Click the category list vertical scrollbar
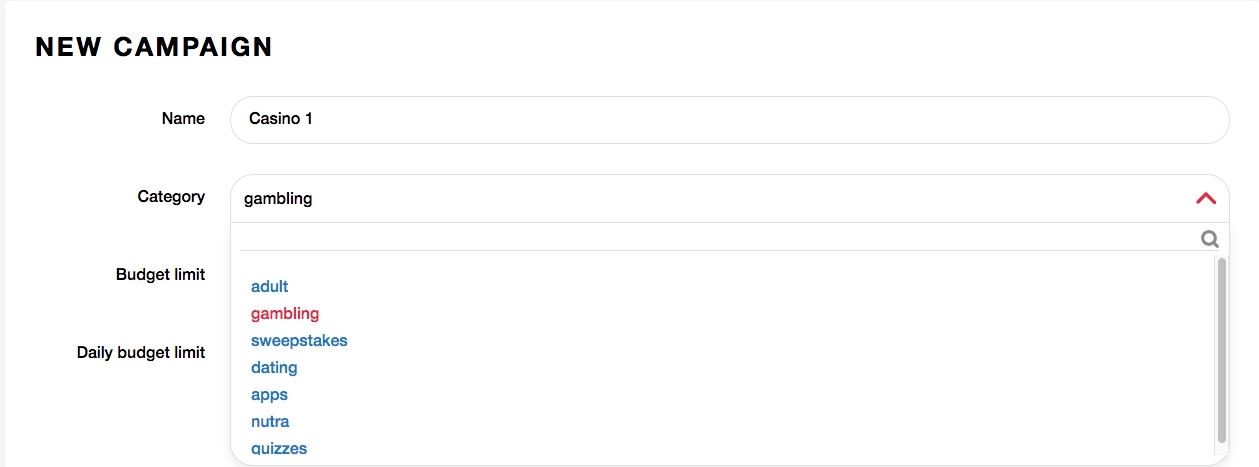Viewport: 1259px width, 467px height. click(x=1221, y=349)
